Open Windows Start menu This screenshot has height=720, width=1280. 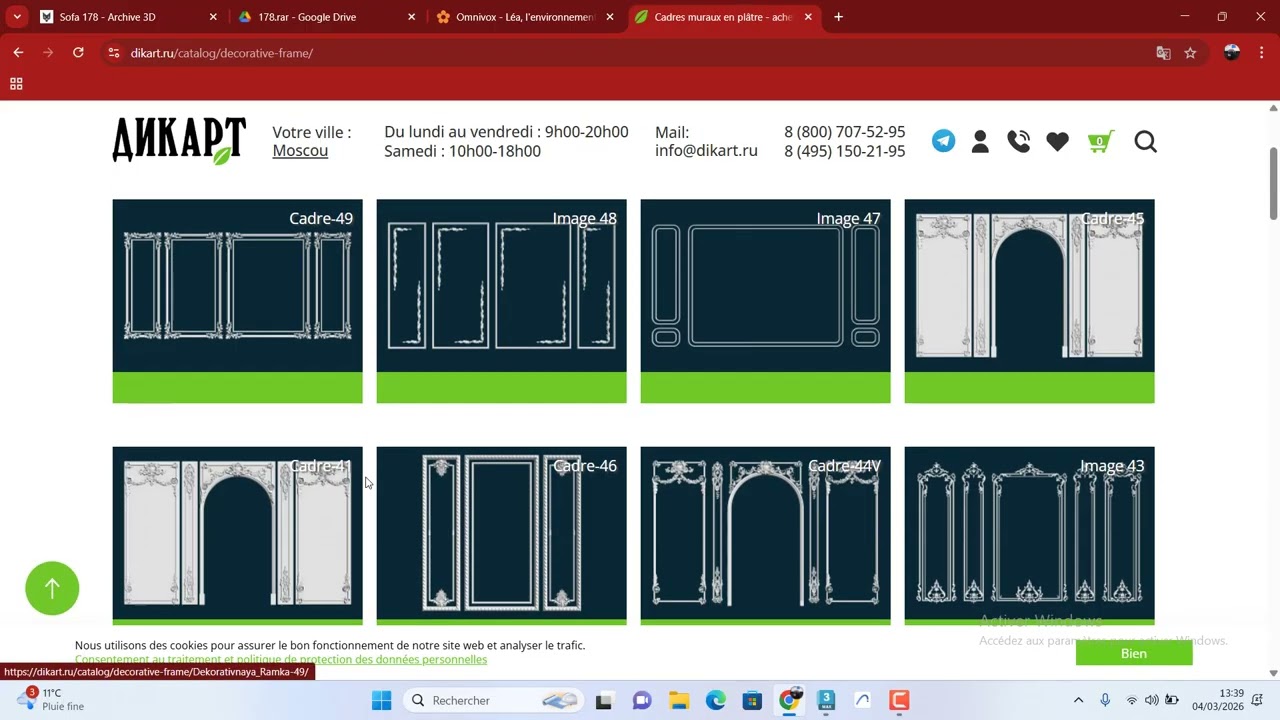click(x=381, y=700)
